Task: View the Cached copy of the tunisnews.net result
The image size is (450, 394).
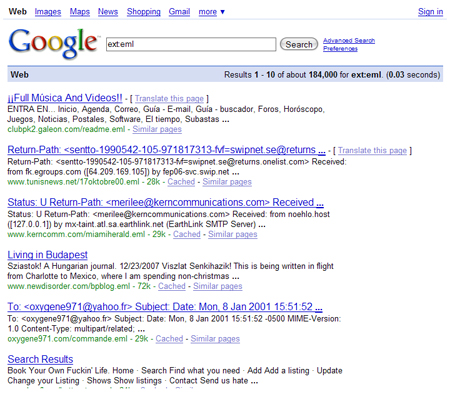Action: click(181, 182)
